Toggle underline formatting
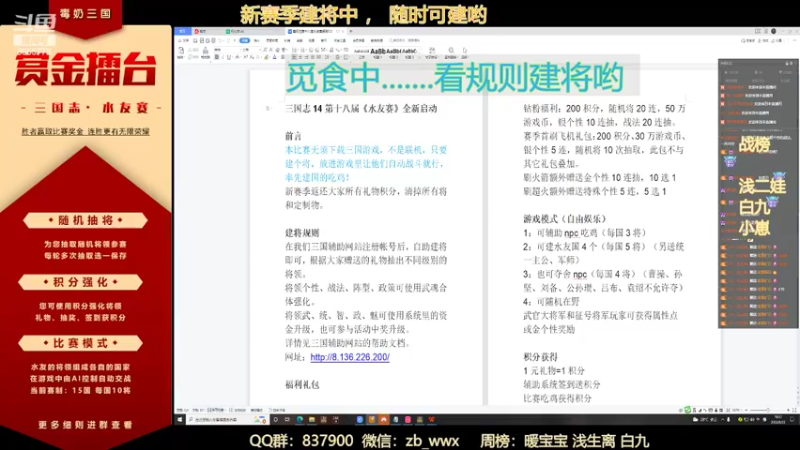The height and width of the screenshot is (450, 800). 229,57
